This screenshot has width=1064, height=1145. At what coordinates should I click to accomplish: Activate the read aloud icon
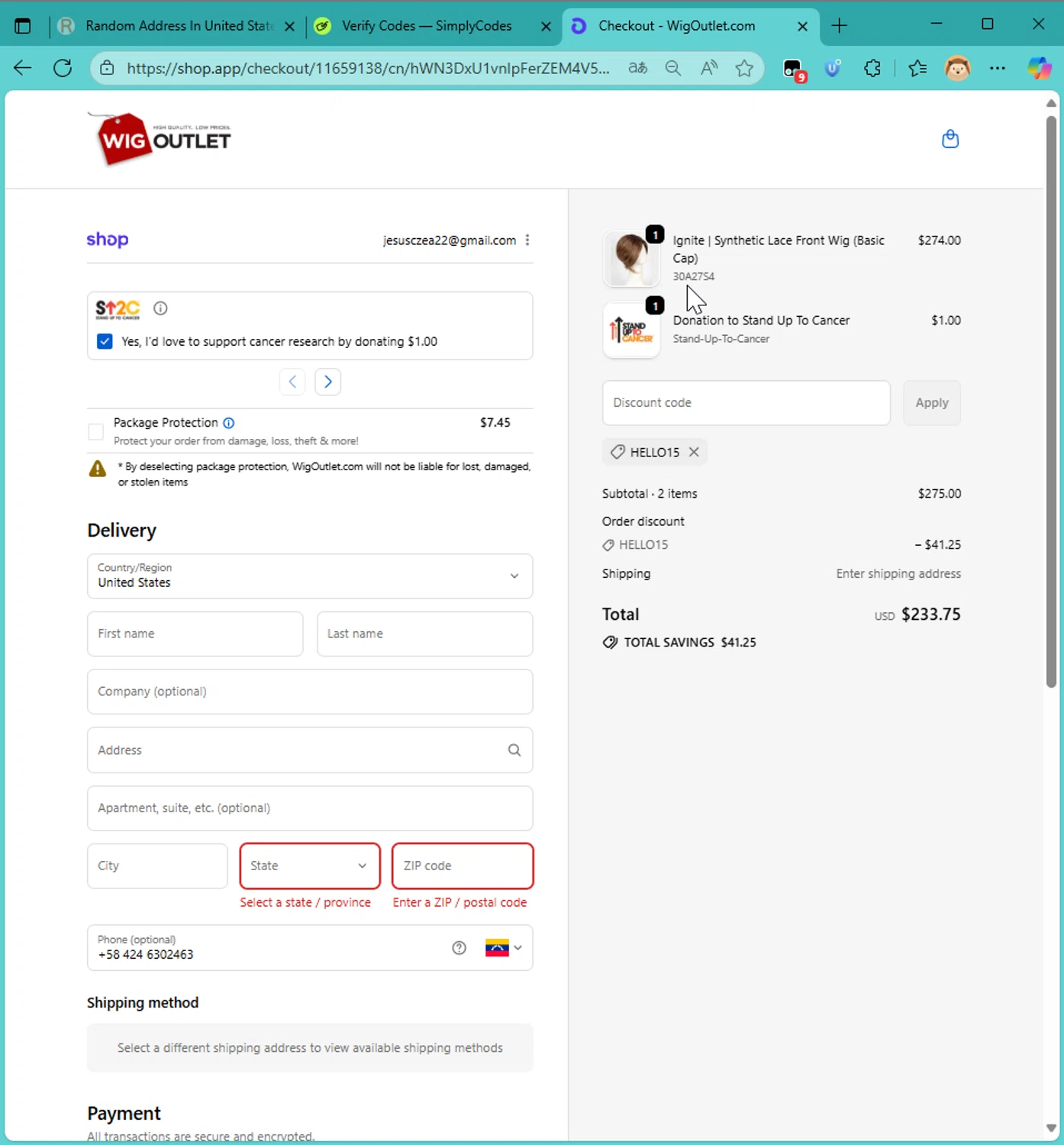(x=709, y=68)
